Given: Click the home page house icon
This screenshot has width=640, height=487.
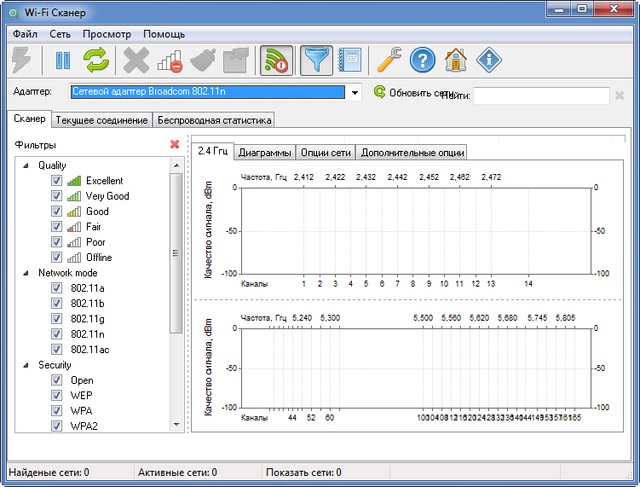Looking at the screenshot, I should (456, 61).
